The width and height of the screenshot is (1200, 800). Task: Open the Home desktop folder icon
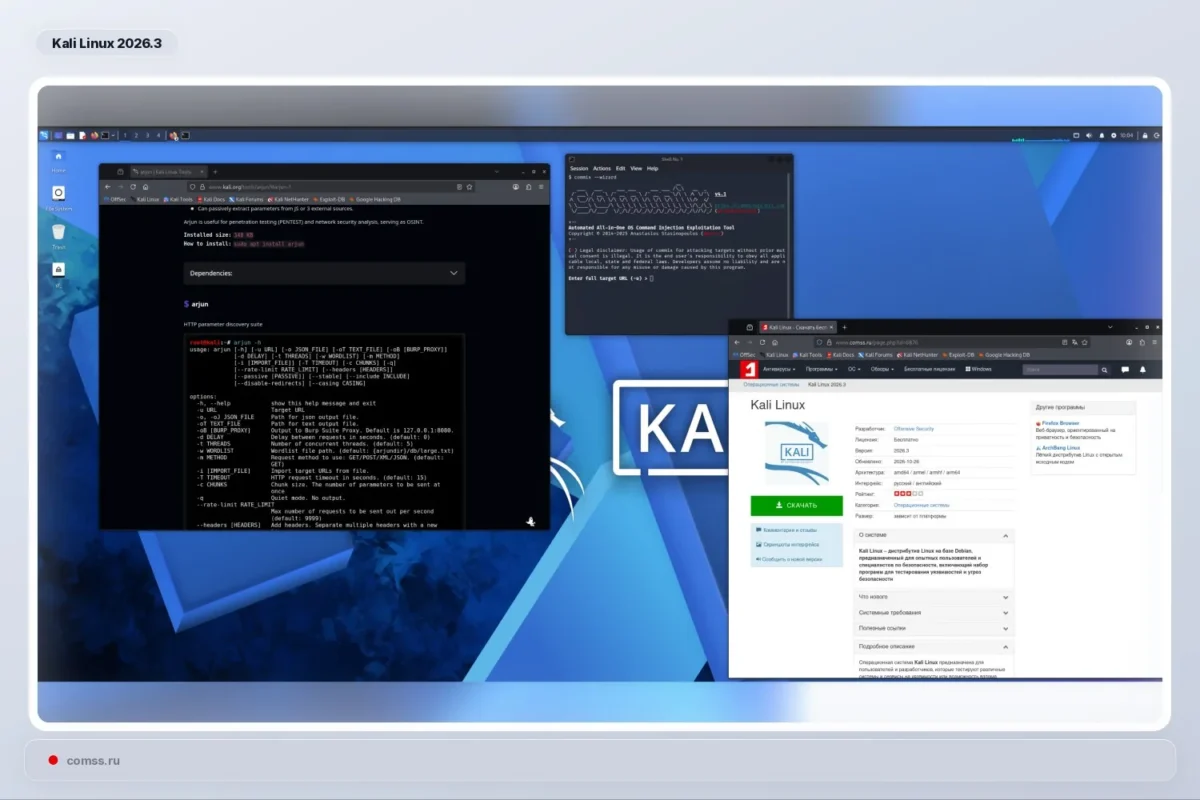[x=58, y=157]
